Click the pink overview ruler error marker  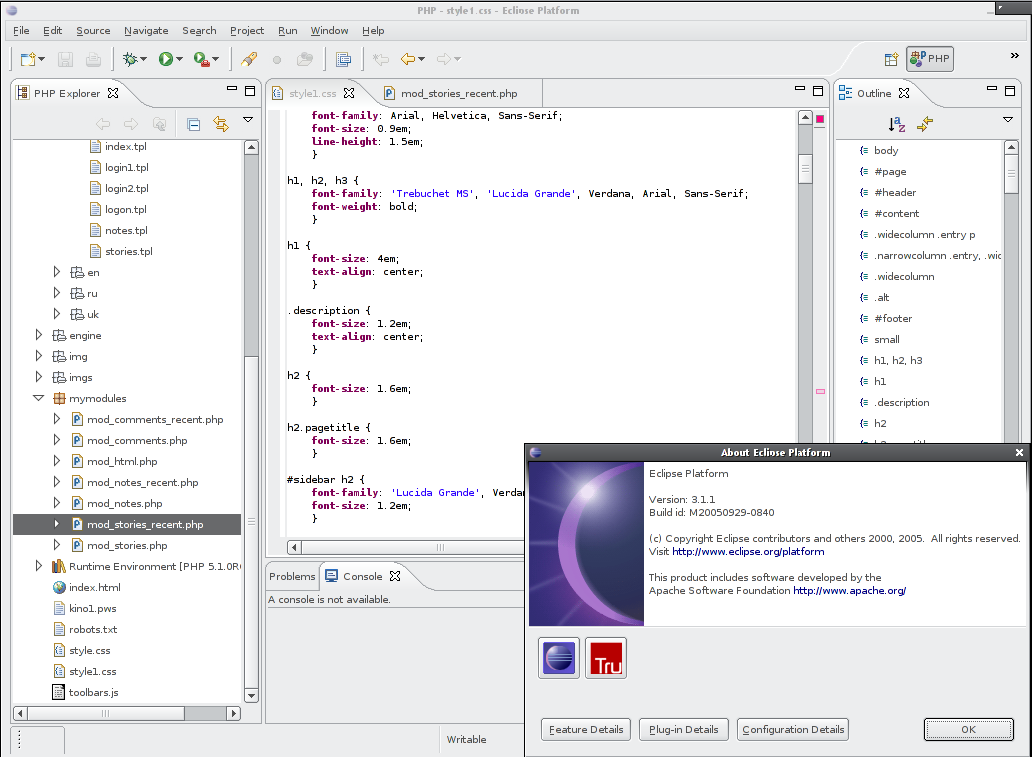coord(820,391)
